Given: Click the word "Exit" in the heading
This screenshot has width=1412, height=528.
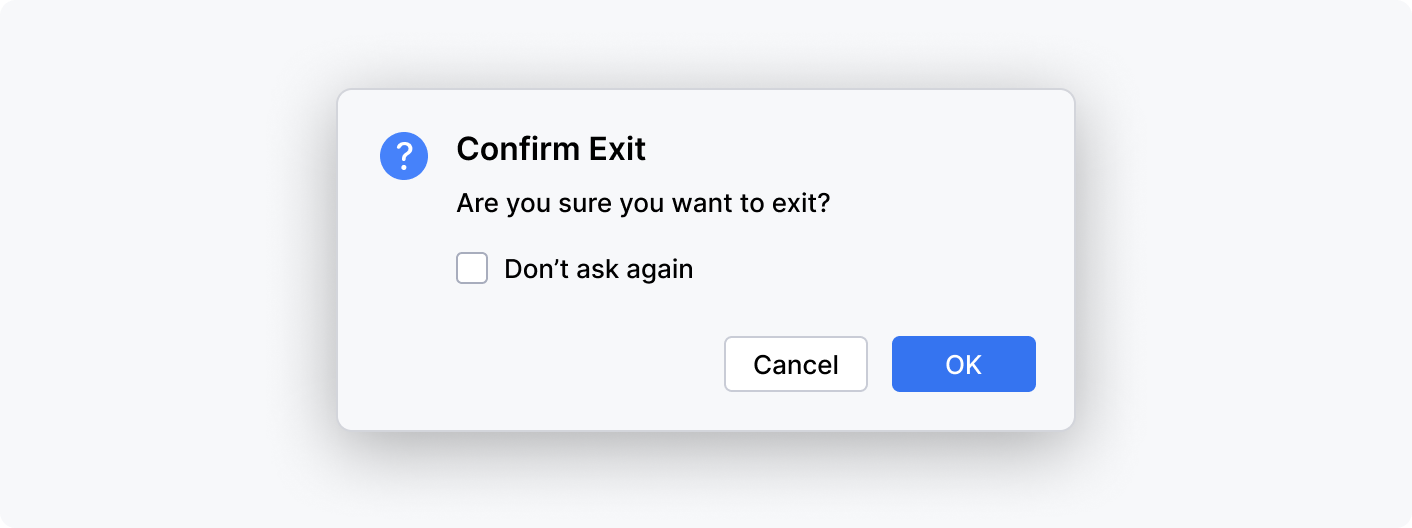Looking at the screenshot, I should (616, 150).
